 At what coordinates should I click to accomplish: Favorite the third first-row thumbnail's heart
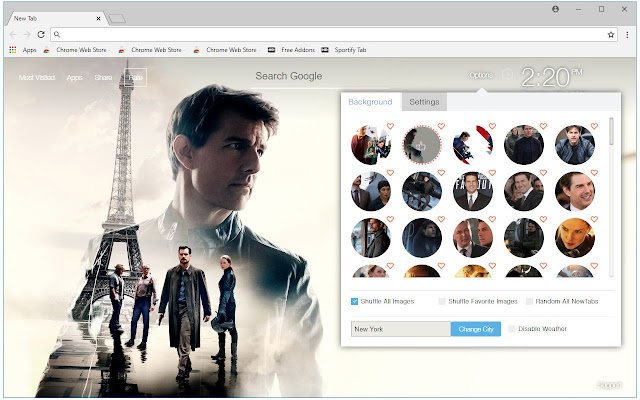click(x=492, y=126)
